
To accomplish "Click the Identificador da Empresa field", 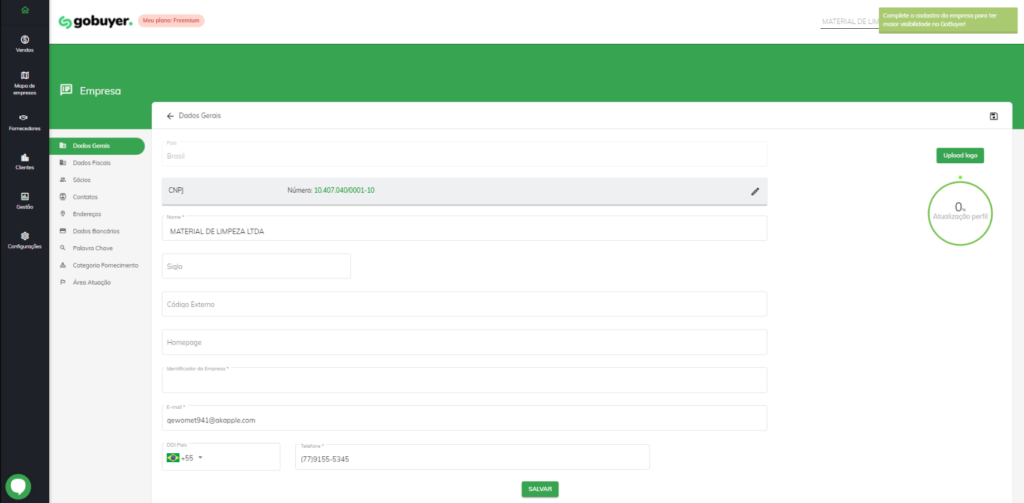I will point(464,380).
